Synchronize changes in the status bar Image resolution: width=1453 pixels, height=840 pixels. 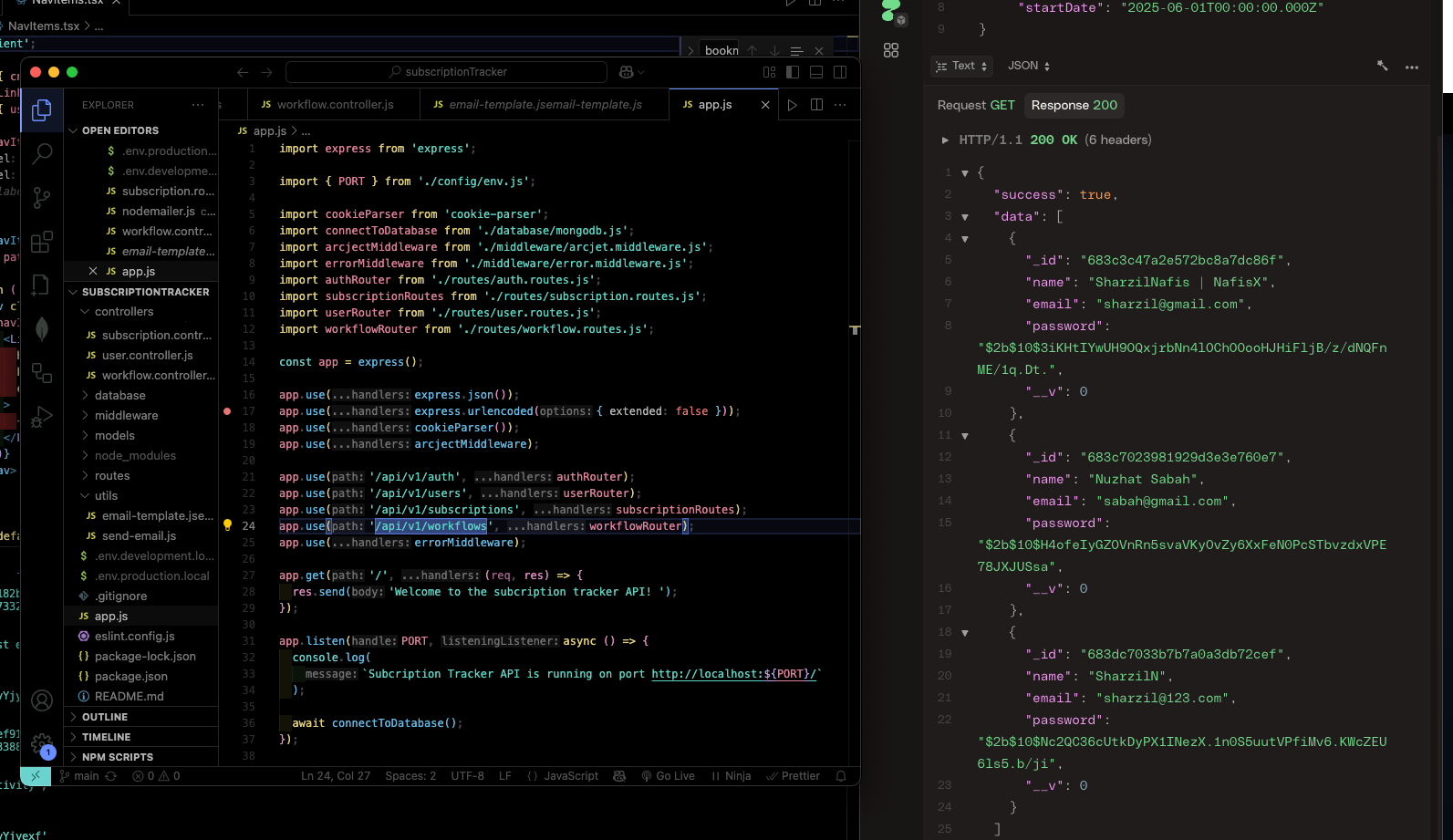coord(111,776)
